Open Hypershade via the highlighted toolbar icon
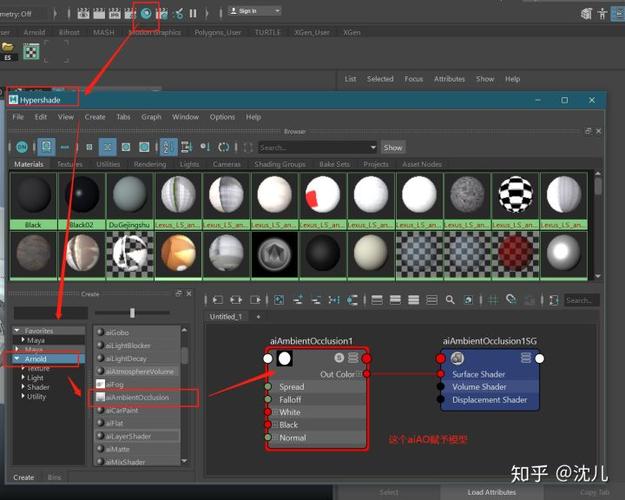Image resolution: width=625 pixels, height=500 pixels. 147,13
